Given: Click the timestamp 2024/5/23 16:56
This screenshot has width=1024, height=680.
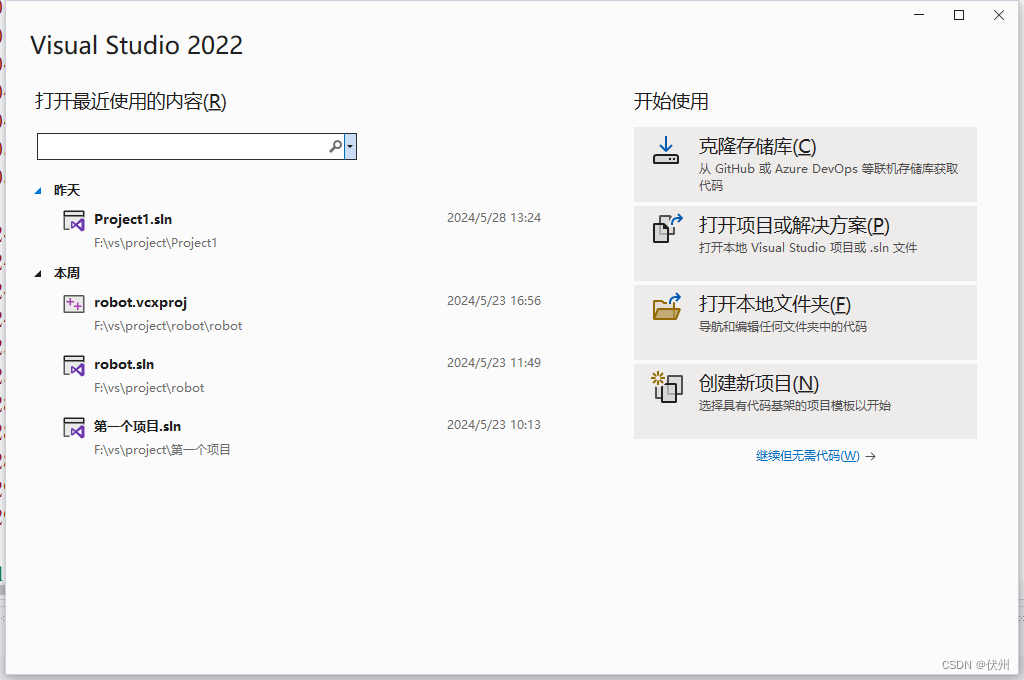Looking at the screenshot, I should pos(494,300).
